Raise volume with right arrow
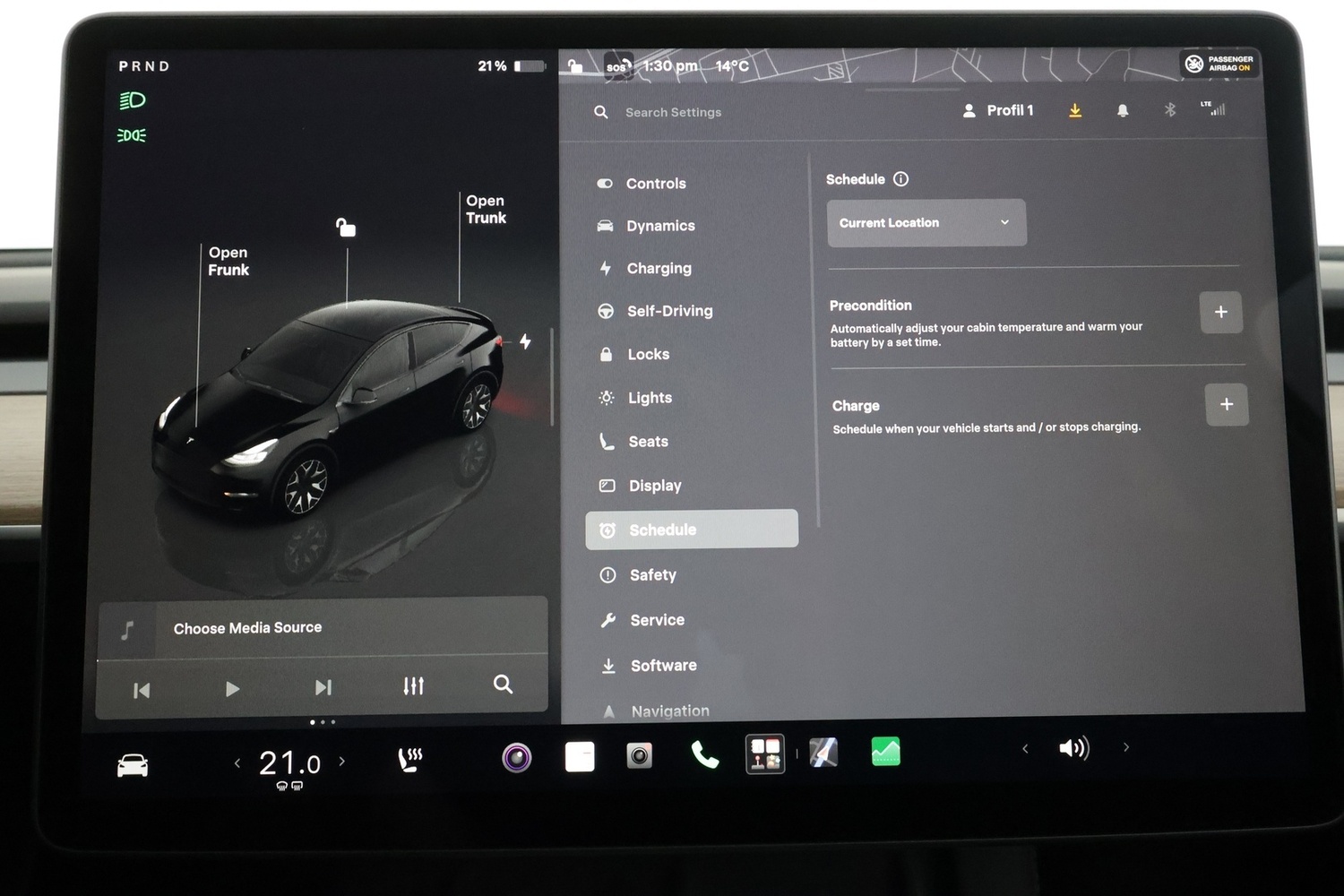 pyautogui.click(x=1126, y=747)
